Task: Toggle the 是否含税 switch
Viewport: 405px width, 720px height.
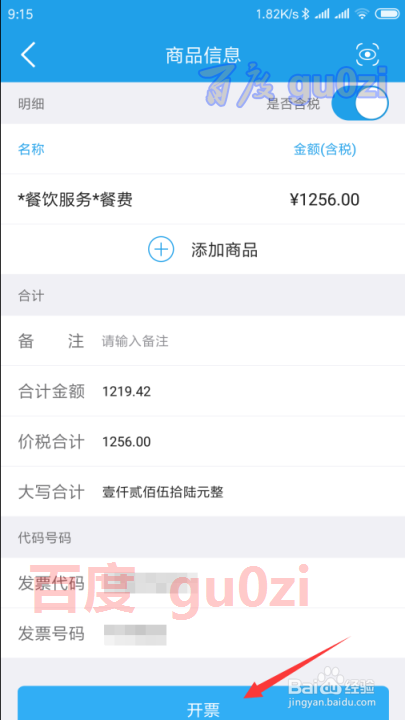Action: [360, 104]
